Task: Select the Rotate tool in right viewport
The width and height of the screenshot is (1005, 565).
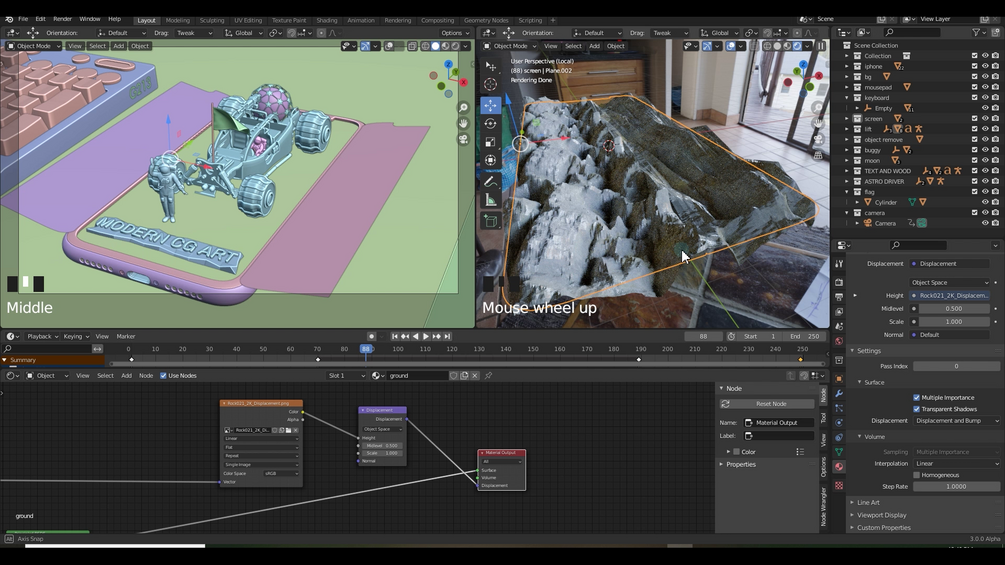Action: click(490, 124)
